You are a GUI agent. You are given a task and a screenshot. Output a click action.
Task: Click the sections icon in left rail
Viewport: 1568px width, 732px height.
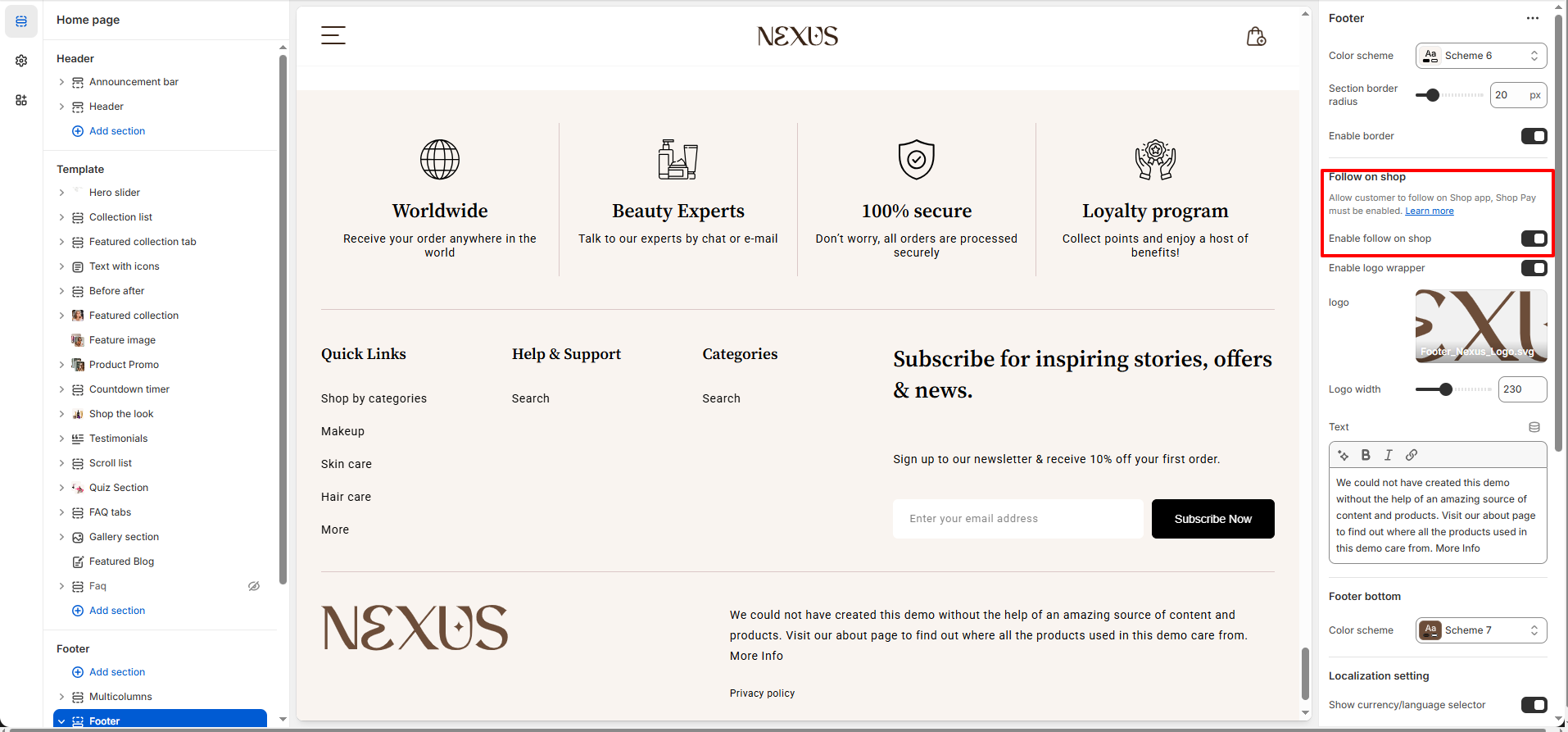(x=21, y=21)
